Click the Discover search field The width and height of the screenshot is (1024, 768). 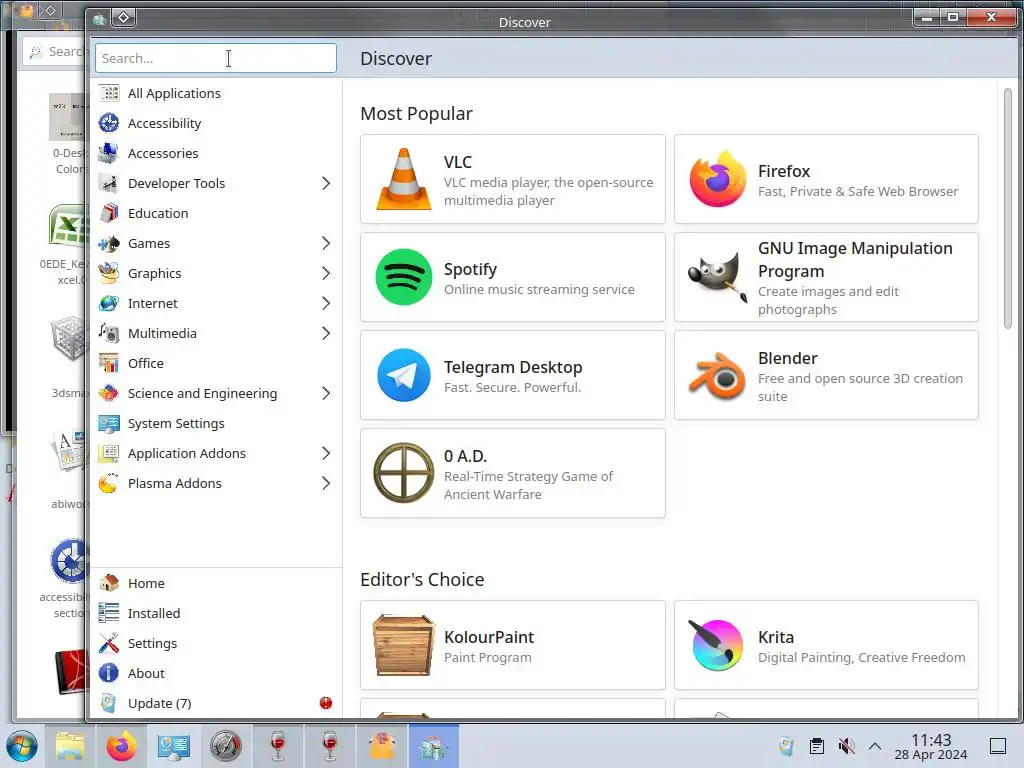[x=216, y=58]
